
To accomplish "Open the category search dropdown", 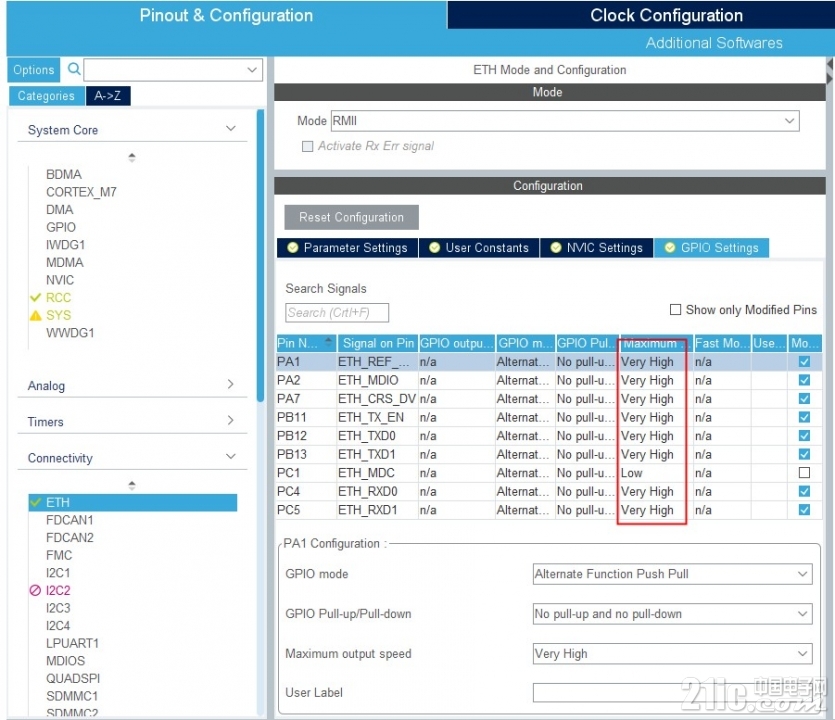I will [252, 70].
